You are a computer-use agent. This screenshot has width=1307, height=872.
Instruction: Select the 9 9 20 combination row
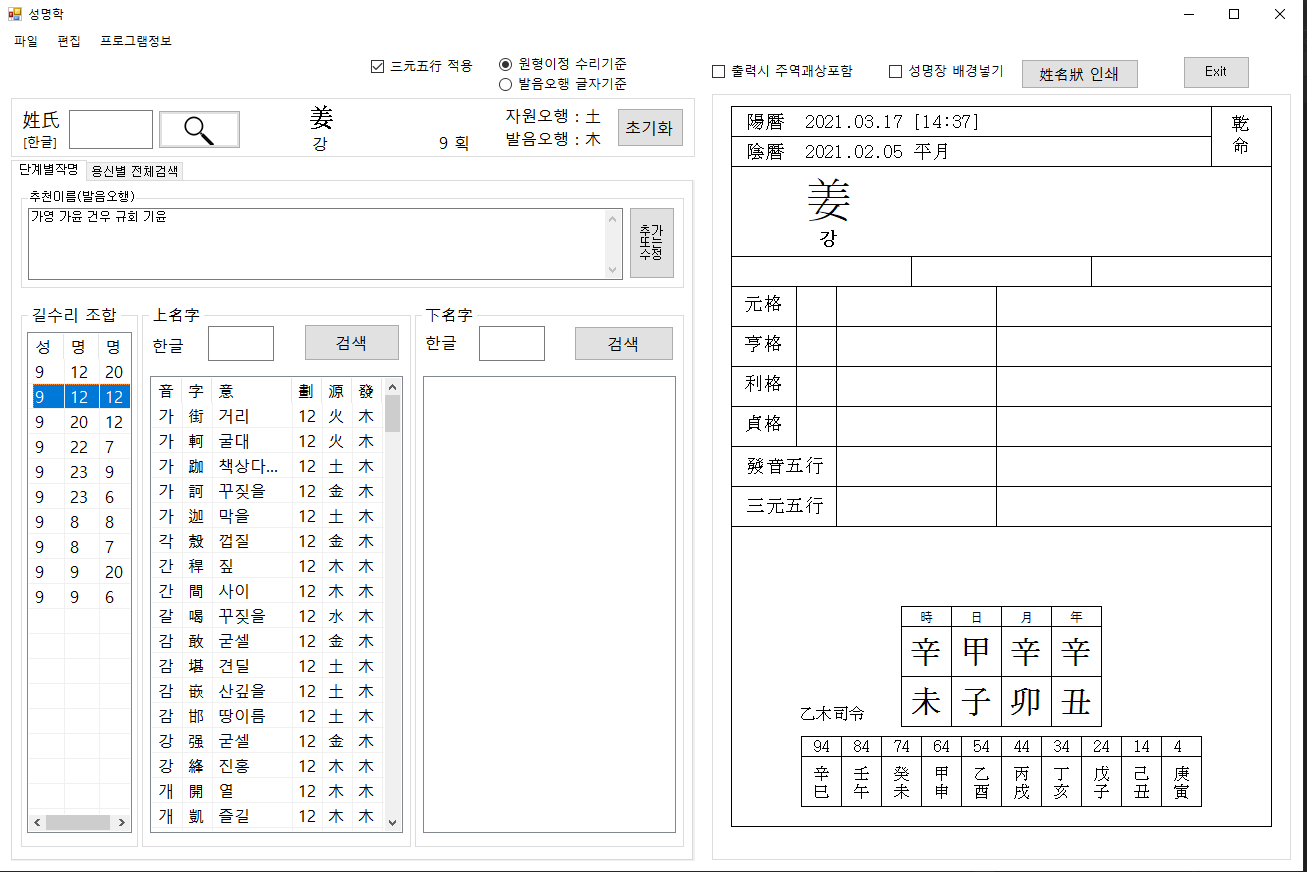(80, 572)
